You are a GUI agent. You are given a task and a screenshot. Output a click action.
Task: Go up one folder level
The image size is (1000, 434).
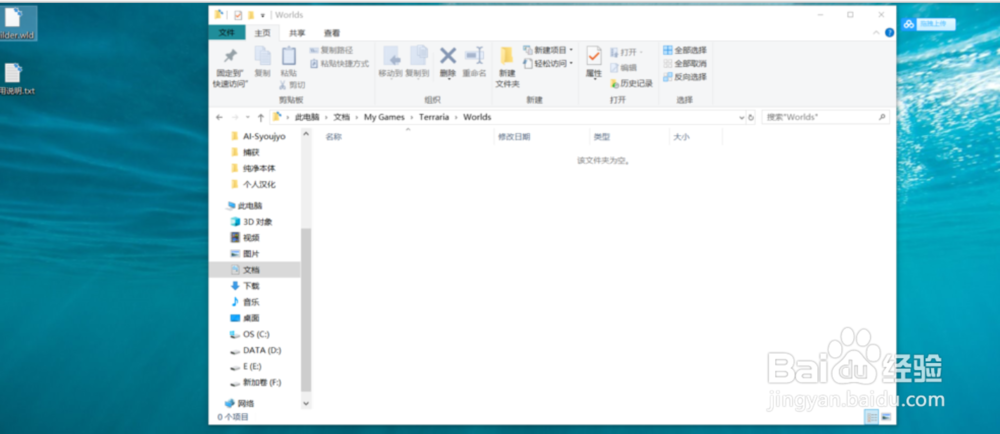click(x=260, y=117)
